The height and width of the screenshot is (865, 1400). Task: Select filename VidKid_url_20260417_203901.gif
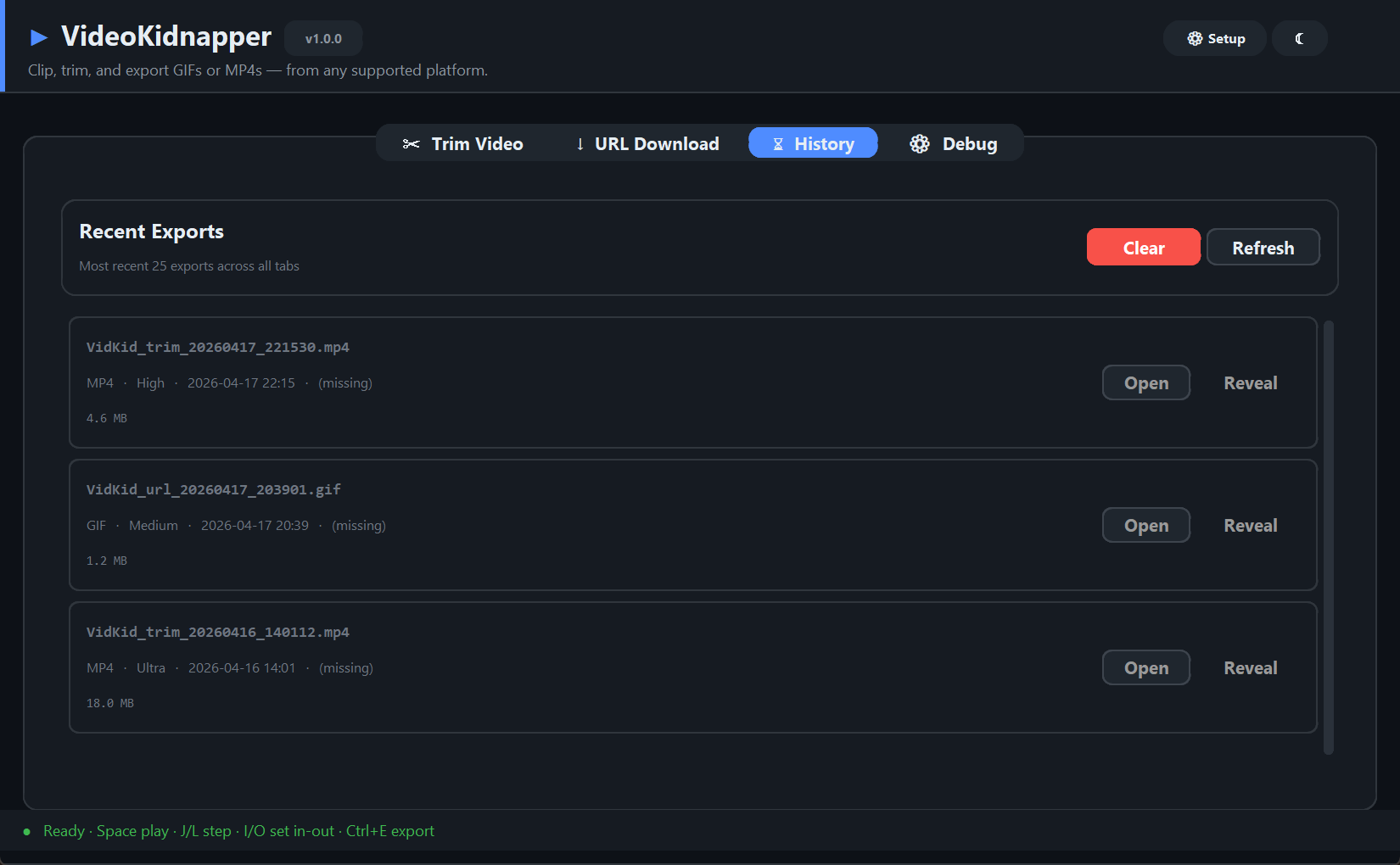click(213, 489)
